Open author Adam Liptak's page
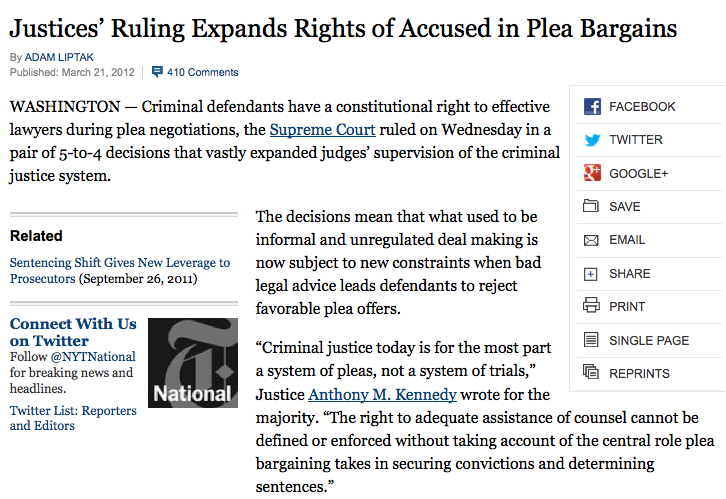The width and height of the screenshot is (726, 499). 59,57
